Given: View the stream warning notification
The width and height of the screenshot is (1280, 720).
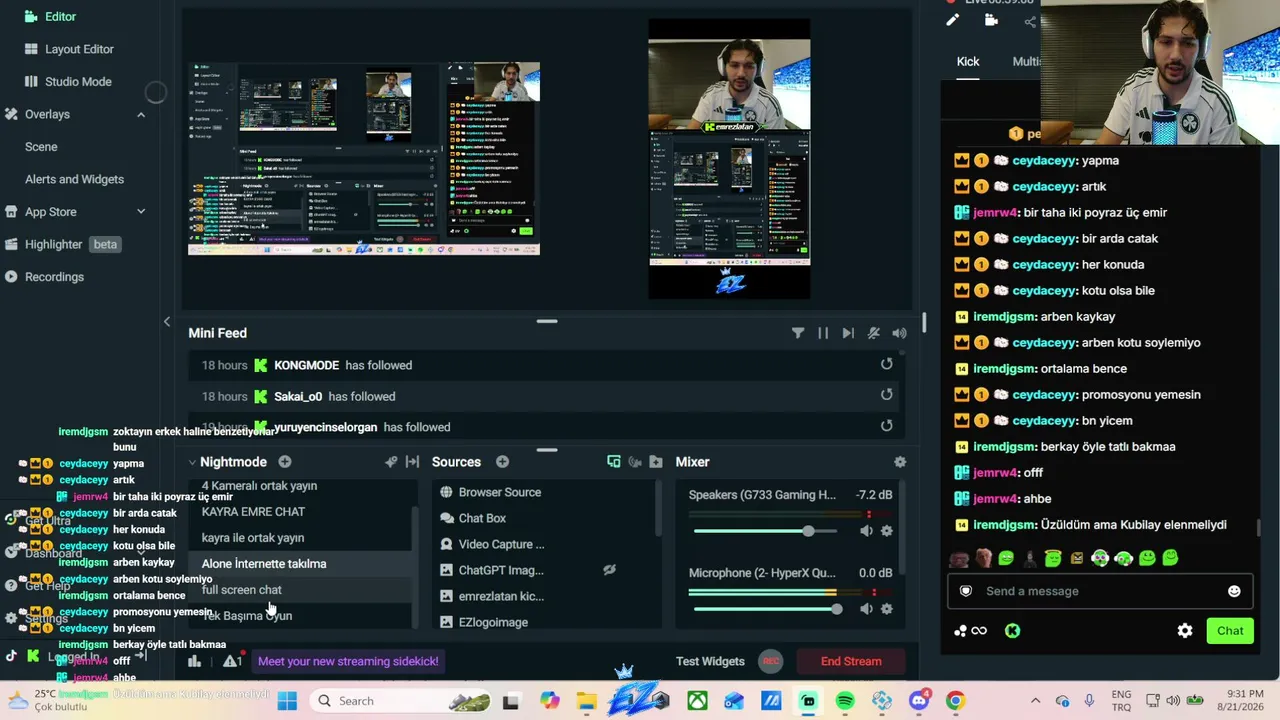Looking at the screenshot, I should coord(232,661).
